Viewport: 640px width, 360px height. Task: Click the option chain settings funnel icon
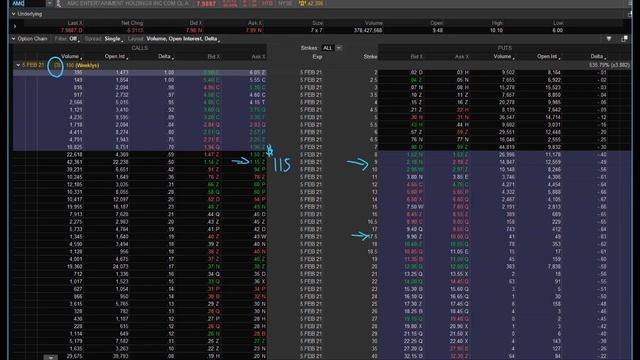pyautogui.click(x=609, y=39)
